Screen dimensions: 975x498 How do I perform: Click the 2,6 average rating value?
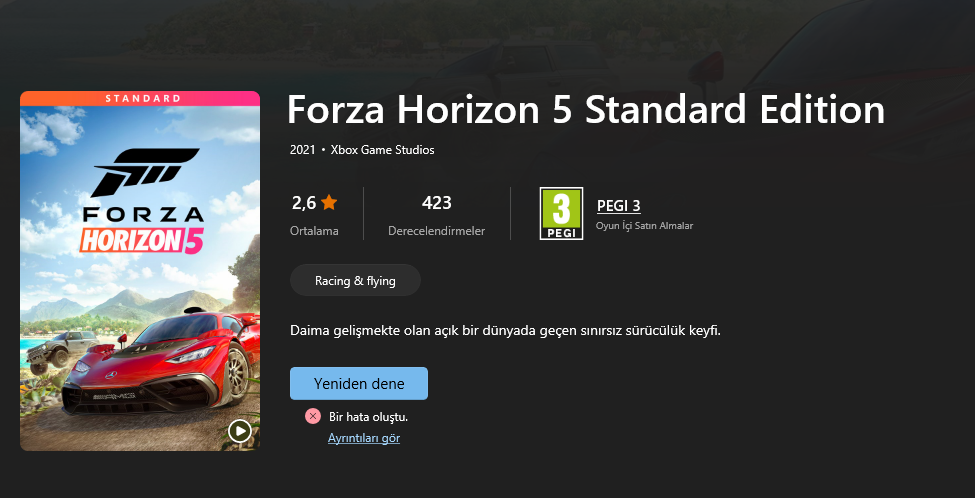click(304, 203)
